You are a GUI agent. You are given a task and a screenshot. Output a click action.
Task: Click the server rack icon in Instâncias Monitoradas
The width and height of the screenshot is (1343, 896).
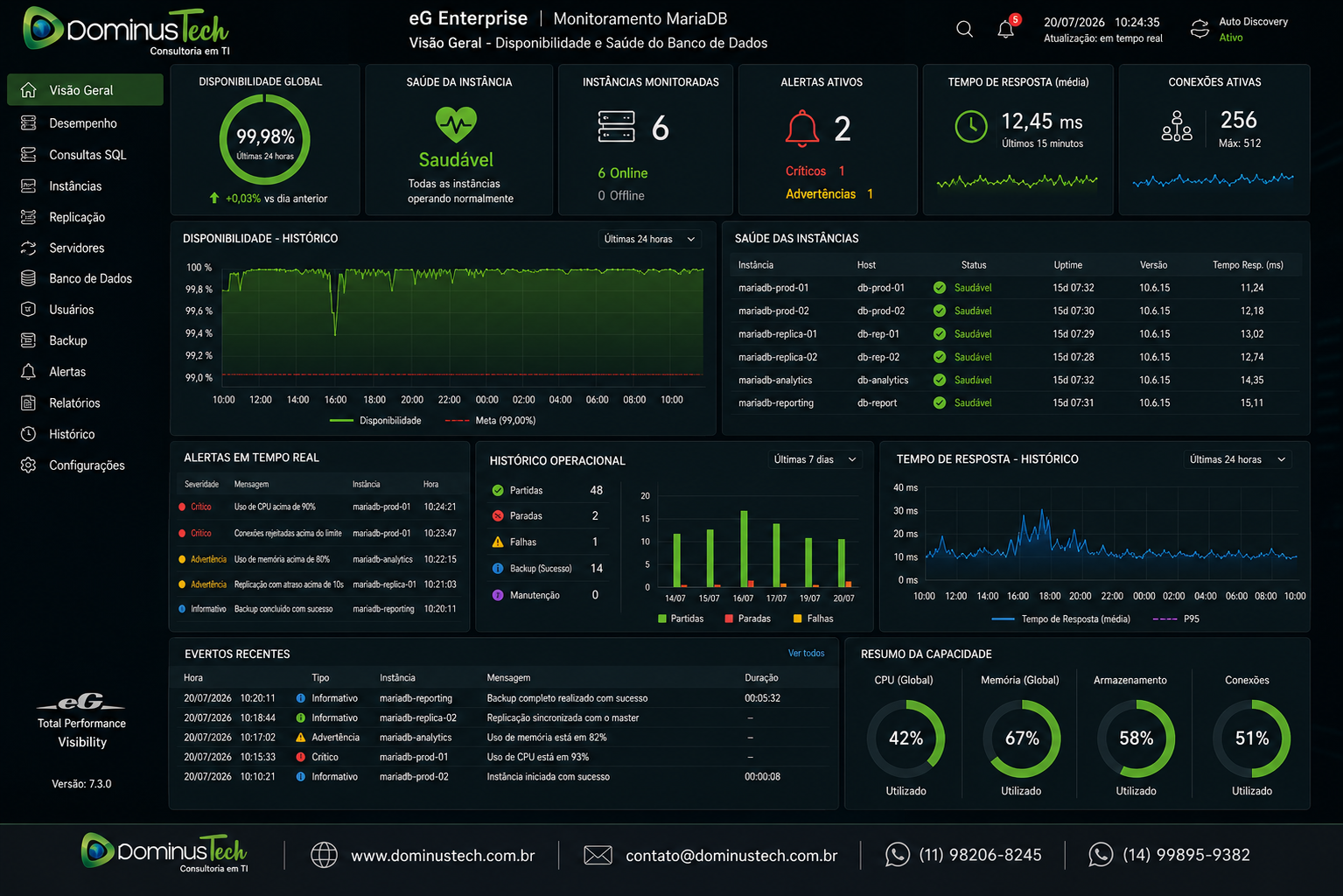tap(617, 127)
